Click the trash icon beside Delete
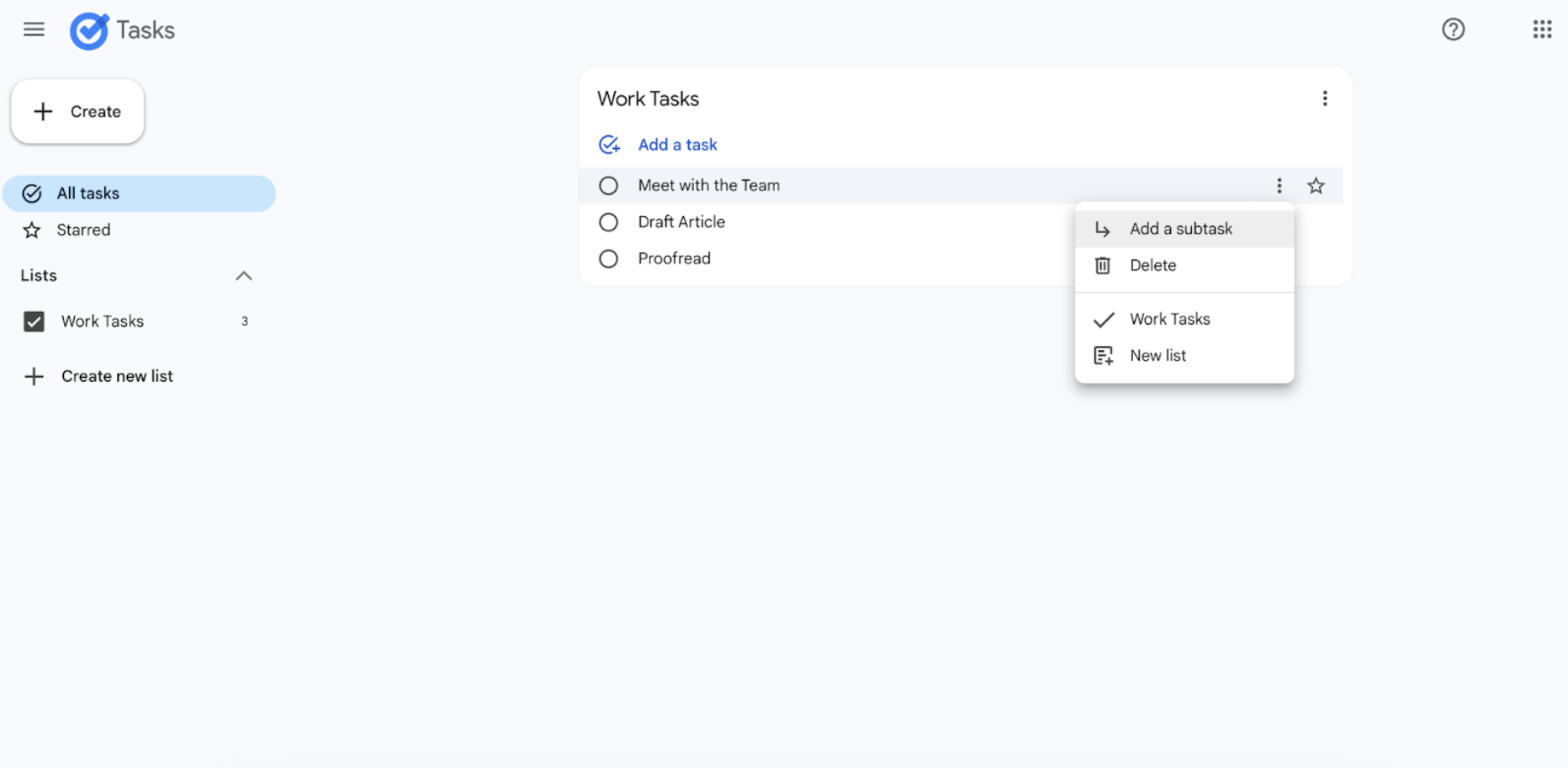Screen dimensions: 1568x769 tap(1102, 266)
